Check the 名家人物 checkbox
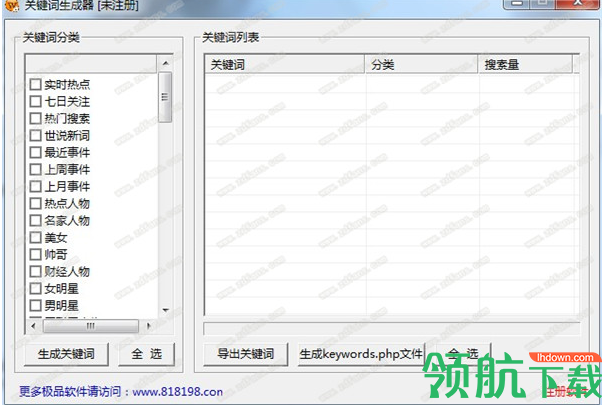Image resolution: width=602 pixels, height=405 pixels. point(35,220)
